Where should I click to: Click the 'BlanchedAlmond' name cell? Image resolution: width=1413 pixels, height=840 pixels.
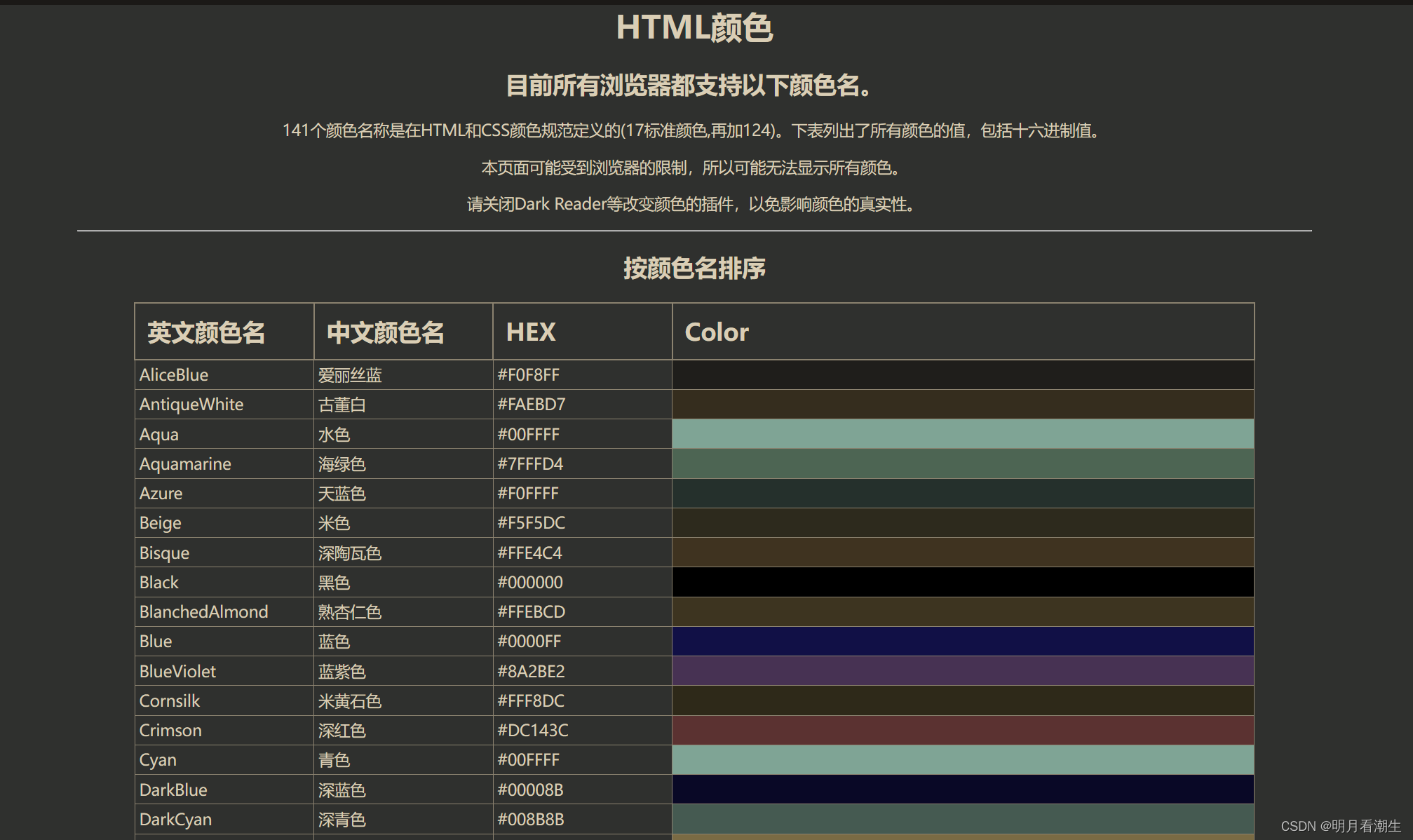coord(224,611)
